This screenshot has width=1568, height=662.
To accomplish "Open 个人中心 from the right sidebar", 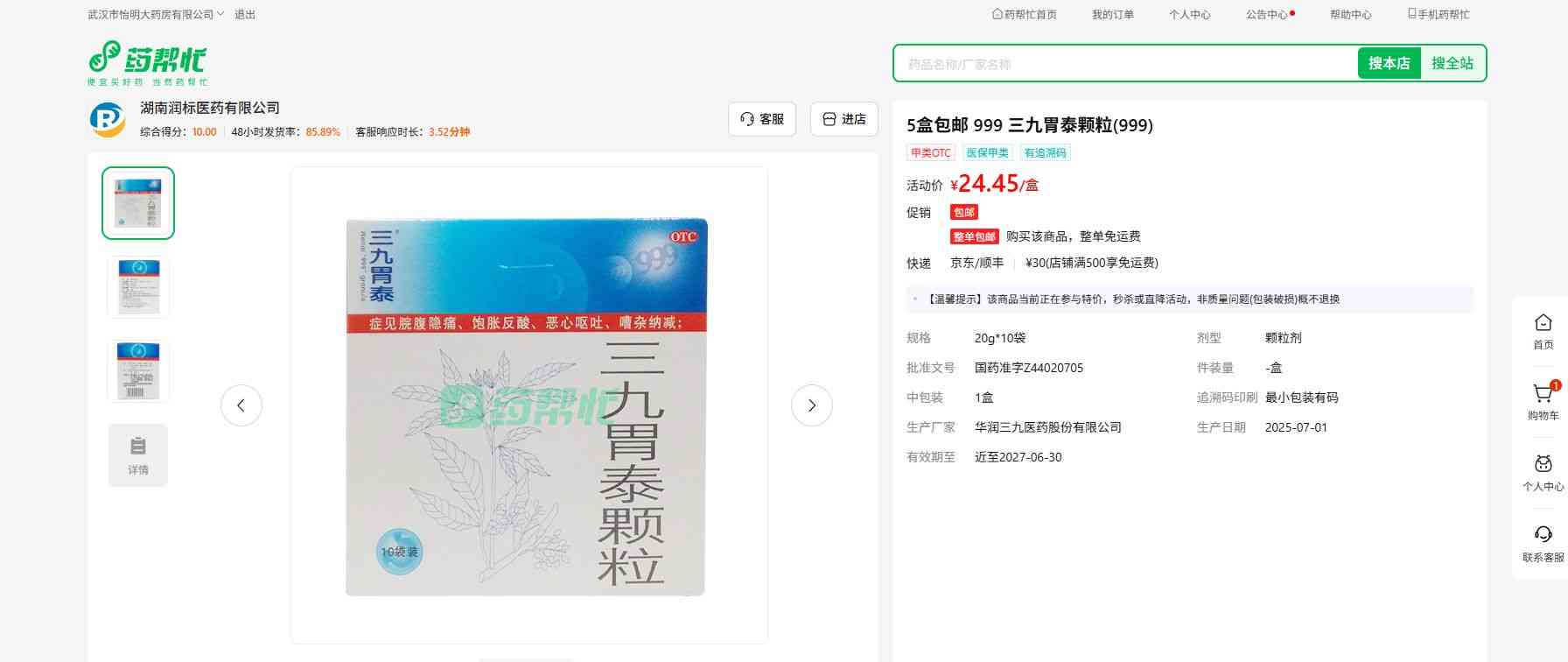I will (x=1543, y=466).
